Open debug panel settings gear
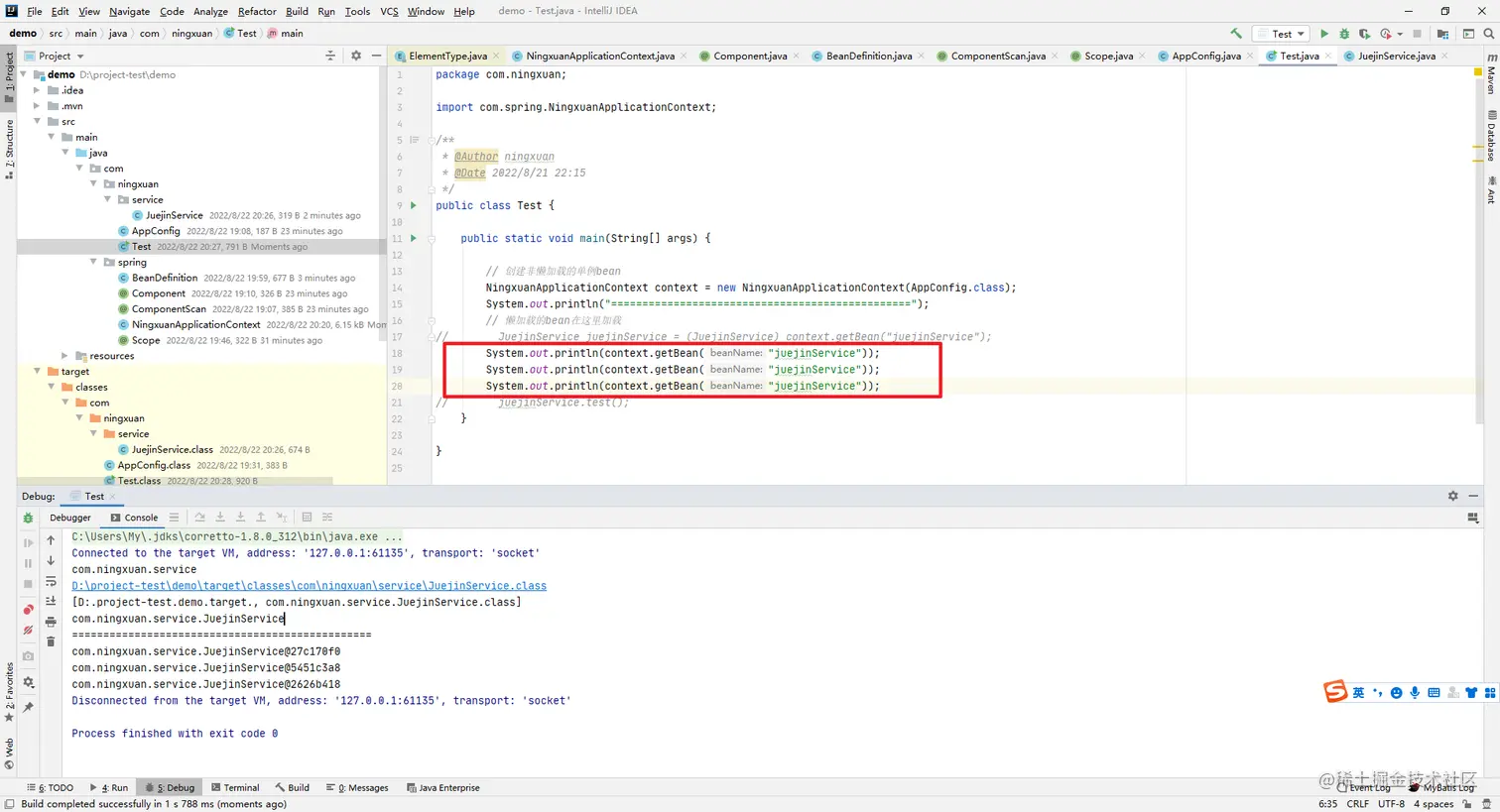The width and height of the screenshot is (1500, 812). click(28, 682)
